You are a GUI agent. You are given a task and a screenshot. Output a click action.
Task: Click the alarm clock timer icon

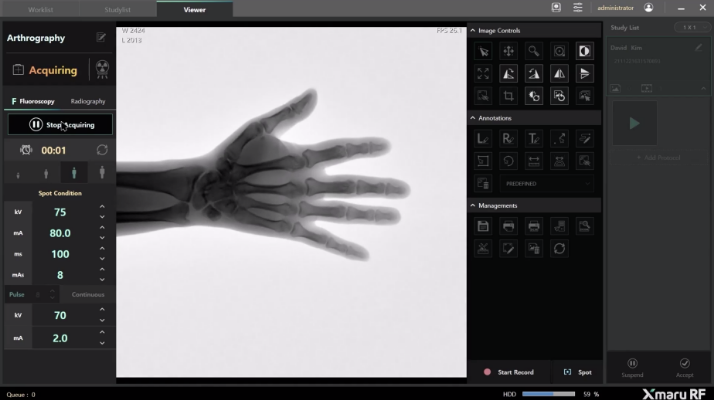(26, 150)
